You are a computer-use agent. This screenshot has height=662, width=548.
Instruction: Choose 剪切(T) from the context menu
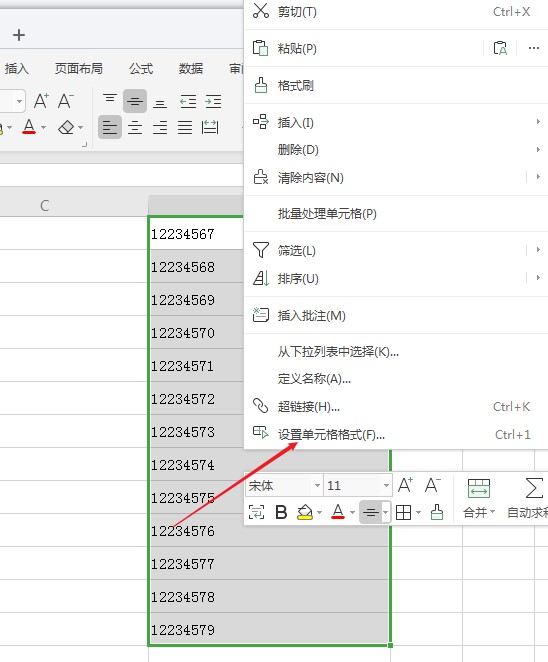tap(396, 12)
